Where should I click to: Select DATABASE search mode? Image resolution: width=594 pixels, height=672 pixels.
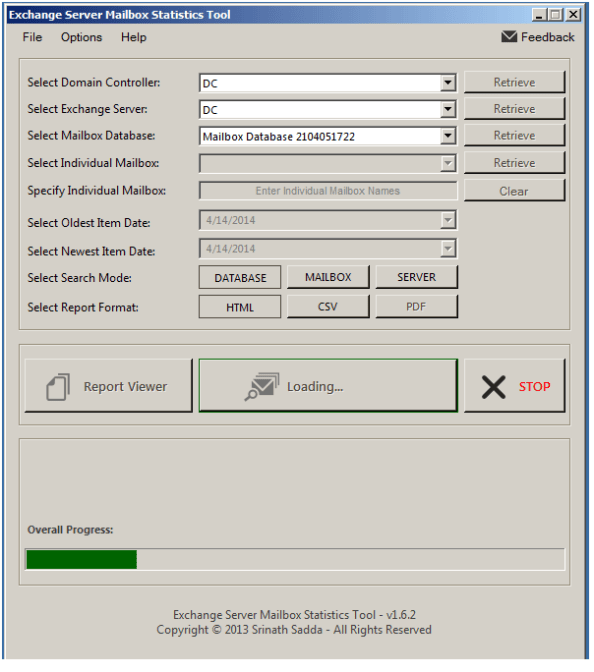240,278
